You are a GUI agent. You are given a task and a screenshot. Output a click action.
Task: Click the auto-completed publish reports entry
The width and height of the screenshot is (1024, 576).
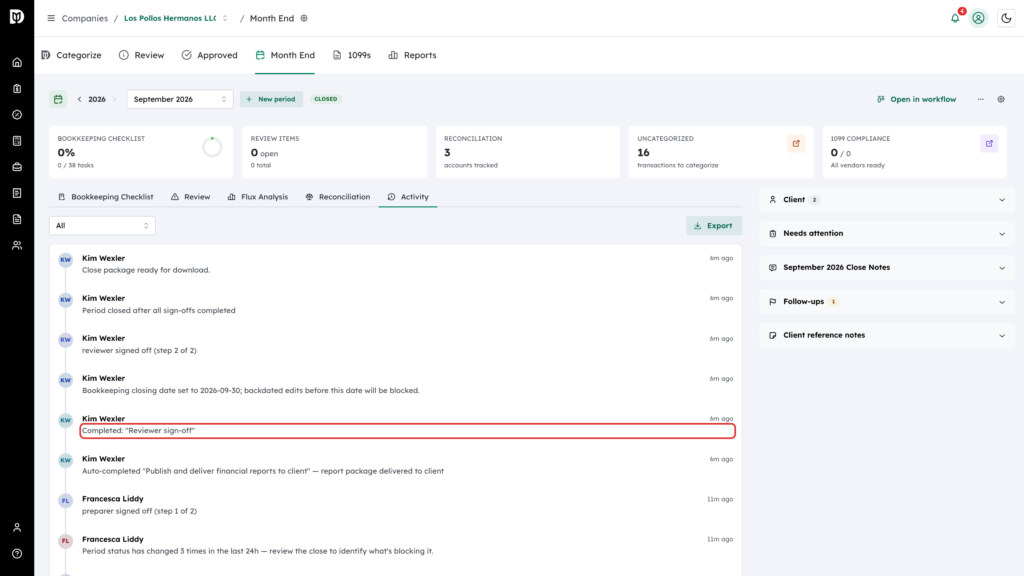[263, 471]
